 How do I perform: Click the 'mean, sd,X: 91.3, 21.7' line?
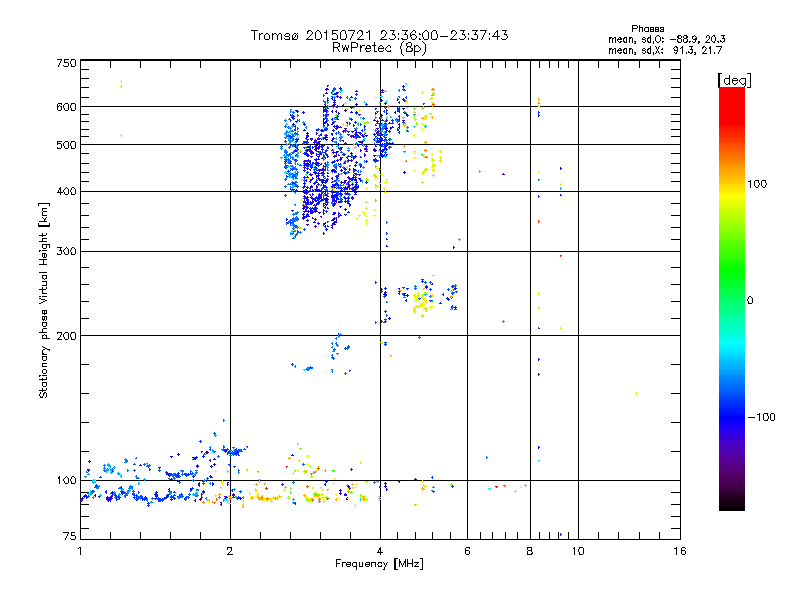[x=665, y=50]
